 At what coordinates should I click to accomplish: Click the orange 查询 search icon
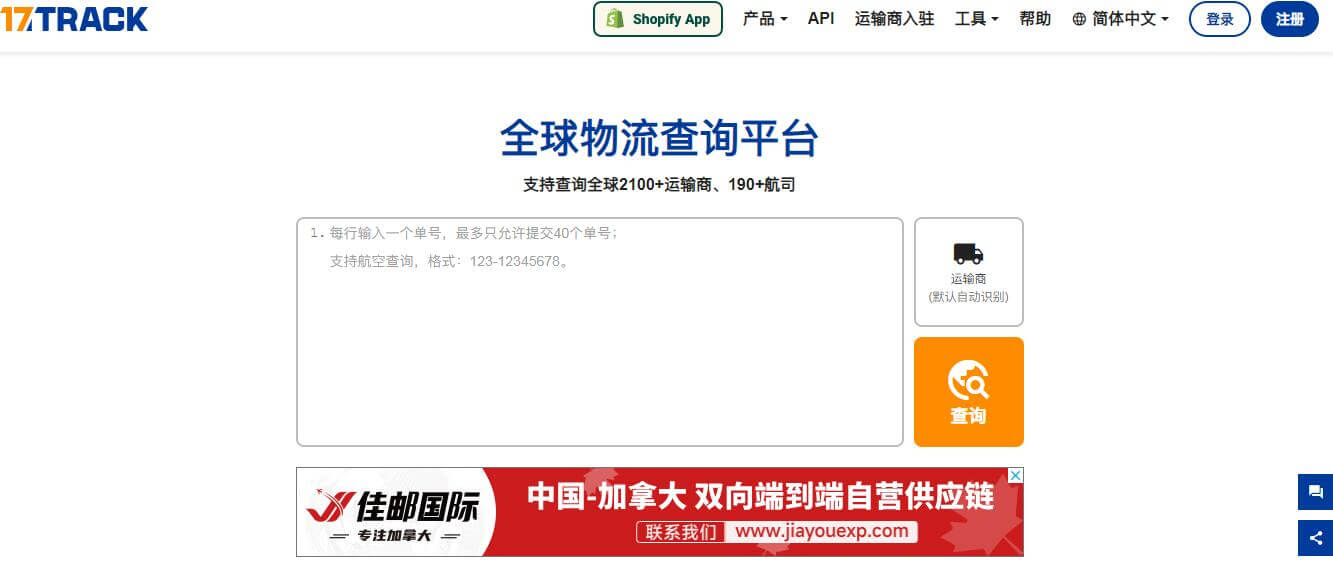pos(968,380)
